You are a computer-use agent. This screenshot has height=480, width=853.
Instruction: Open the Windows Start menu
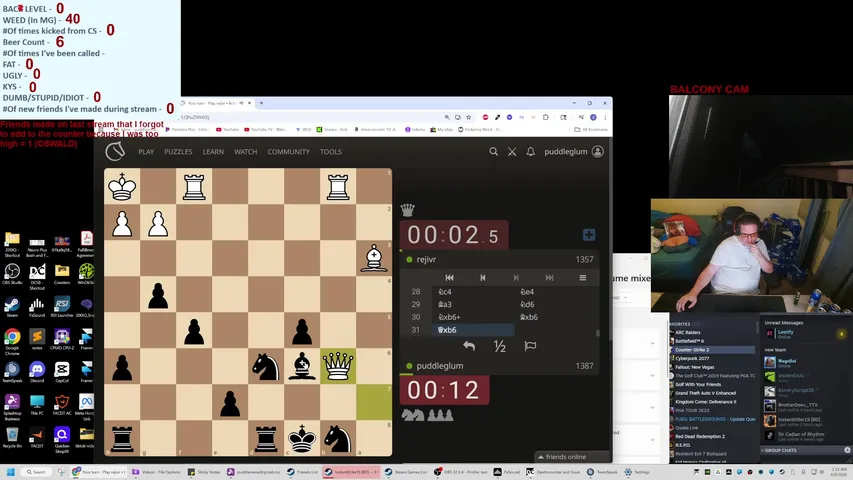pos(10,472)
